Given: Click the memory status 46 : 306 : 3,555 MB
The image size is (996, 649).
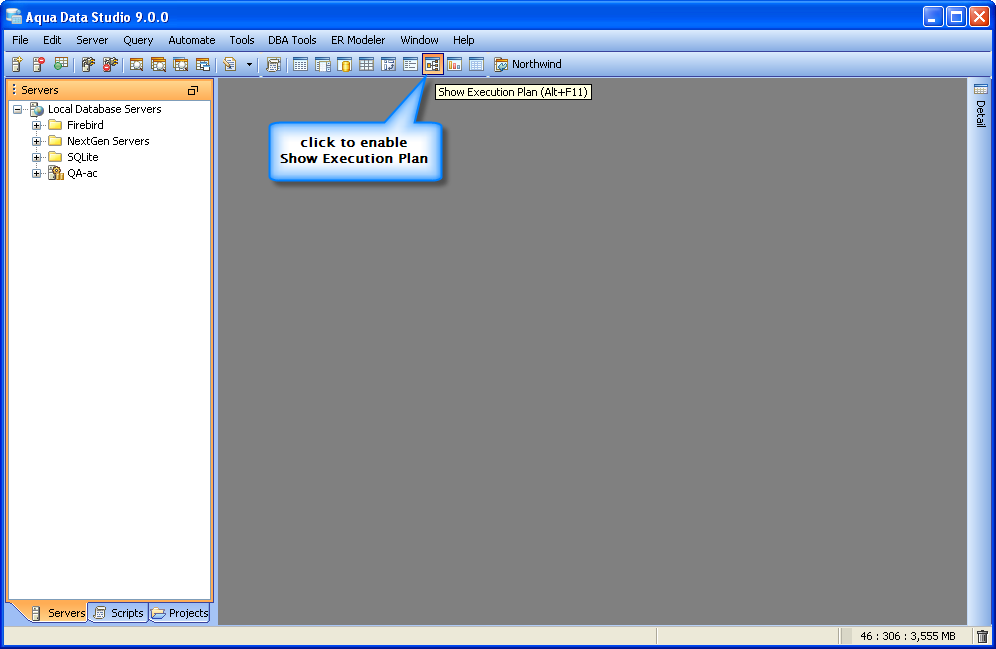Looking at the screenshot, I should tap(908, 636).
